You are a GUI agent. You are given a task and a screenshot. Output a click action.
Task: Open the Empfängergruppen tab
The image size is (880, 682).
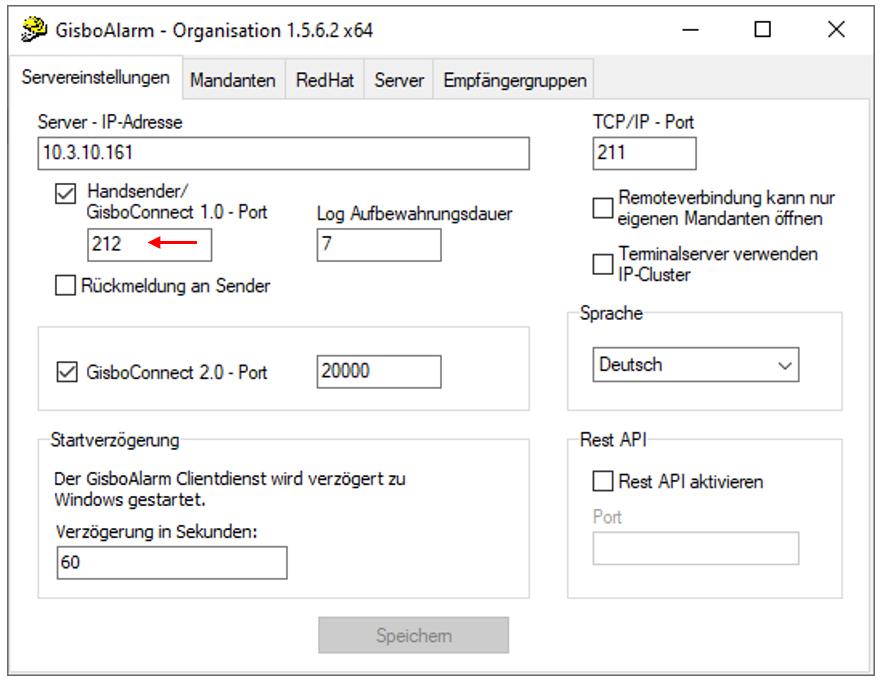(x=515, y=80)
